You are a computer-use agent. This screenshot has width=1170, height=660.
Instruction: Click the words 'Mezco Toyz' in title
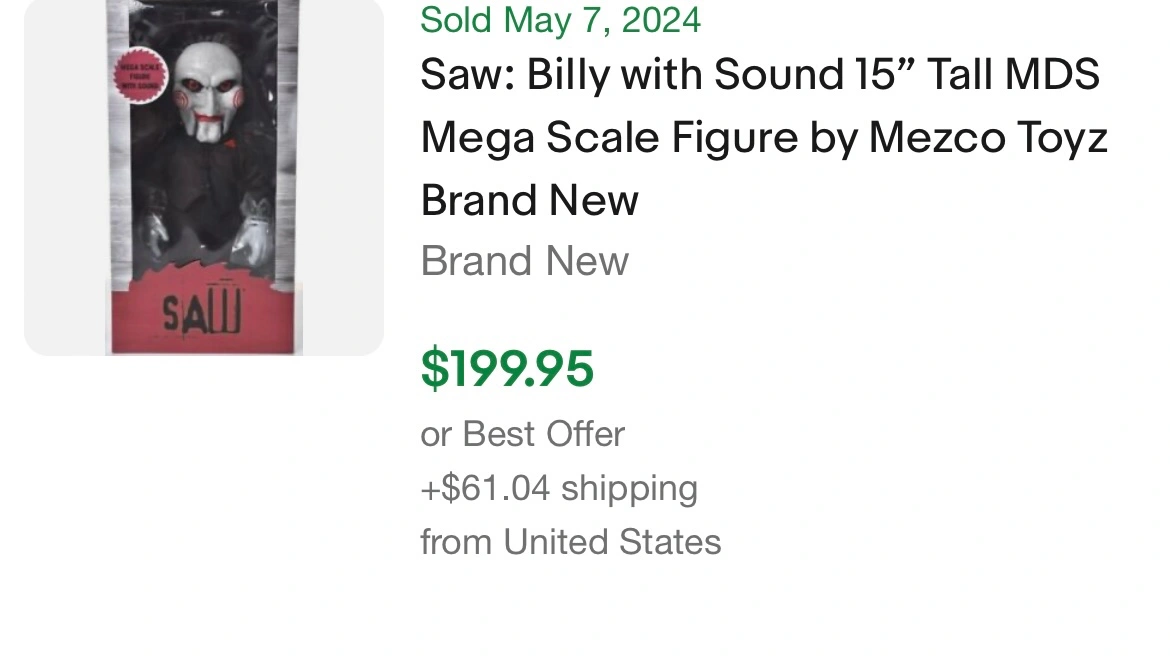tap(988, 138)
